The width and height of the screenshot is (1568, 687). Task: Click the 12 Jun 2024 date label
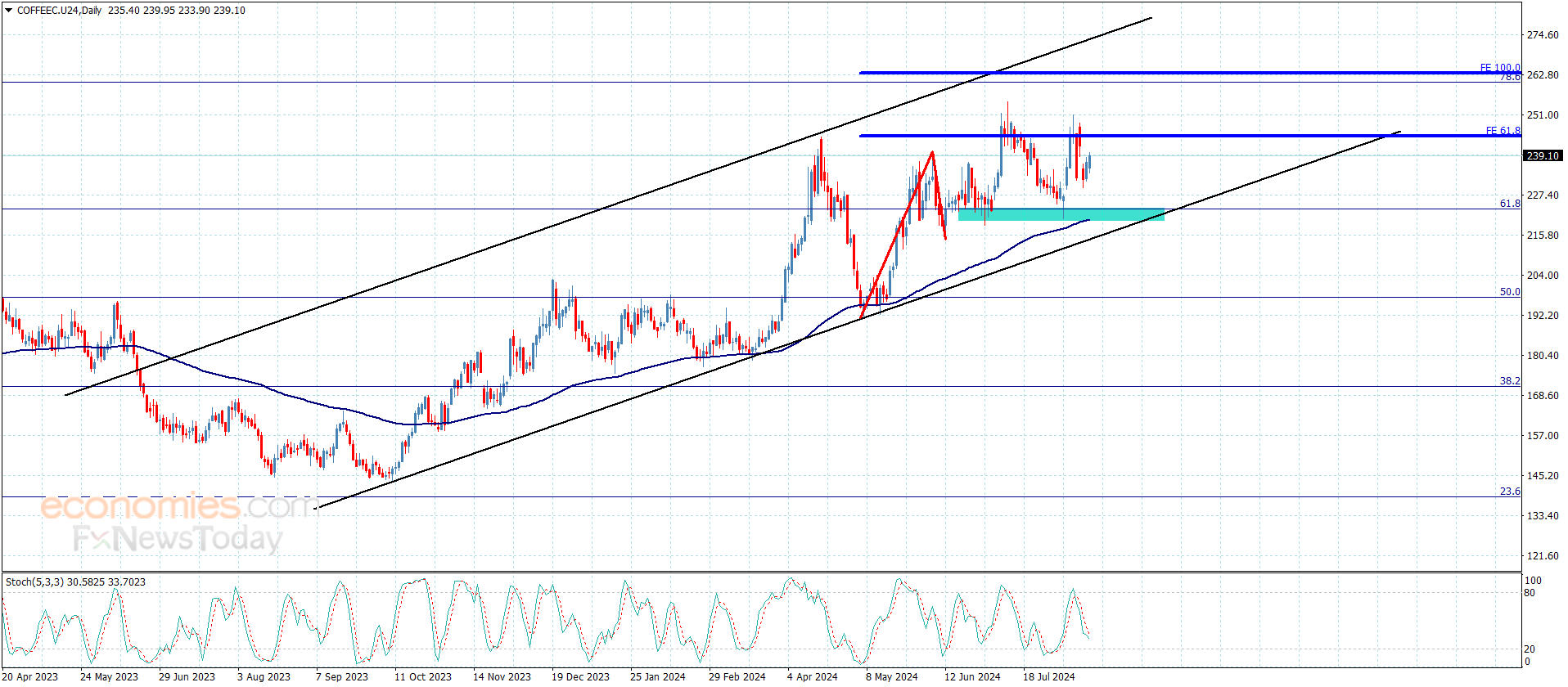click(x=972, y=676)
